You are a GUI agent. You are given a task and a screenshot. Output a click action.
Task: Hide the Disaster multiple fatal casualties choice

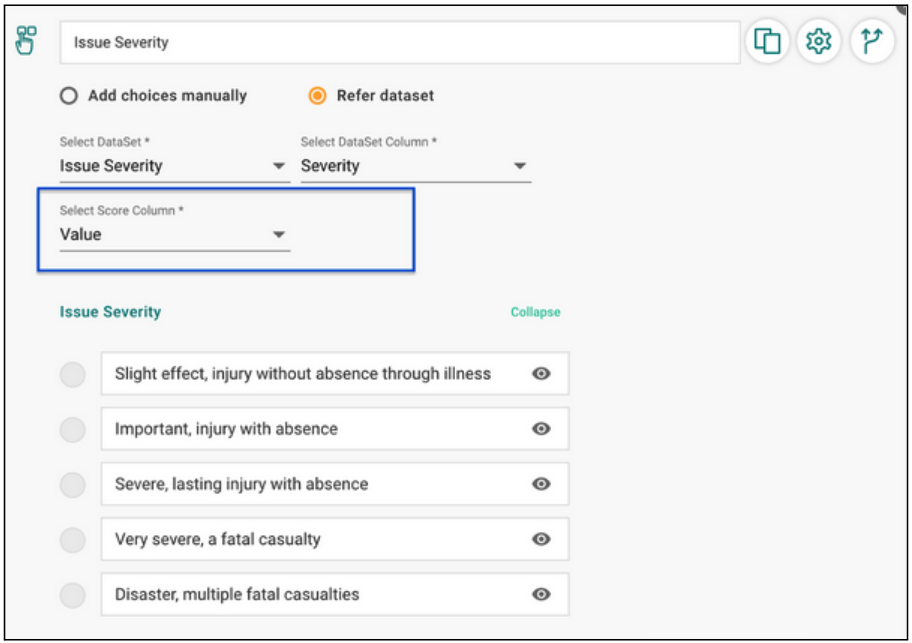(541, 594)
